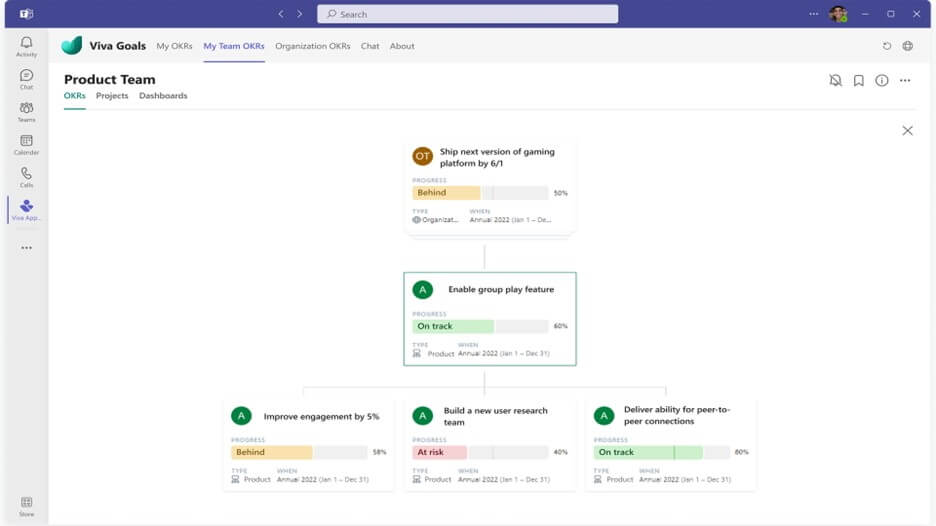Open Calls in the left sidebar
This screenshot has height=526, width=936.
[x=26, y=177]
